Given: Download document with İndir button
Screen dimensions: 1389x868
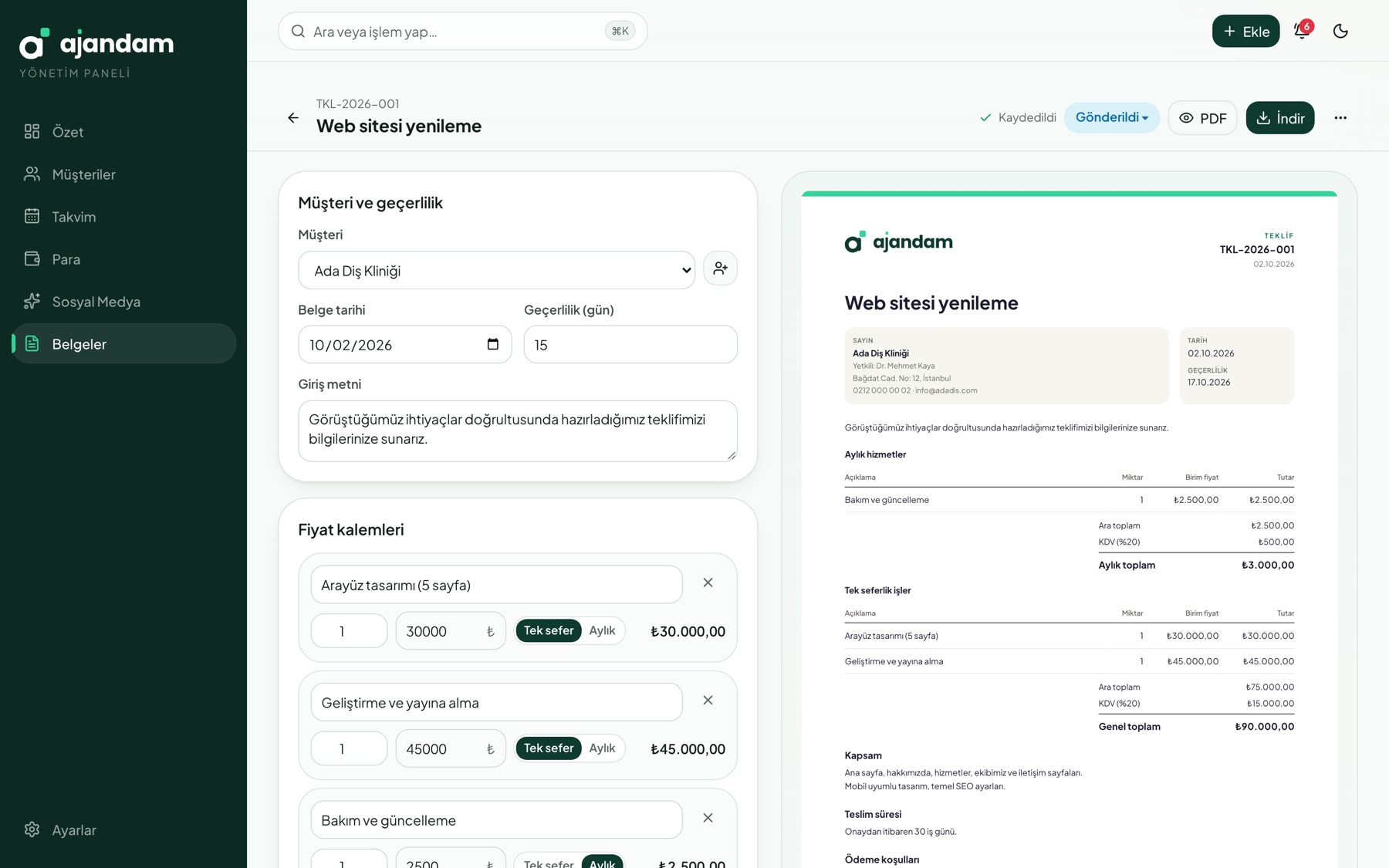Looking at the screenshot, I should point(1279,118).
